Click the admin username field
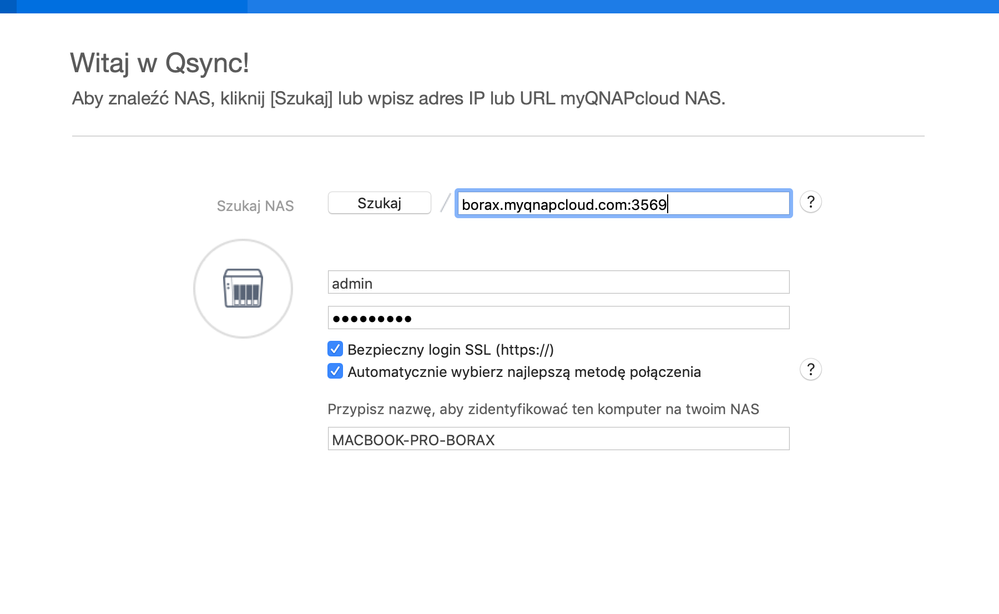The height and width of the screenshot is (614, 999). [558, 283]
